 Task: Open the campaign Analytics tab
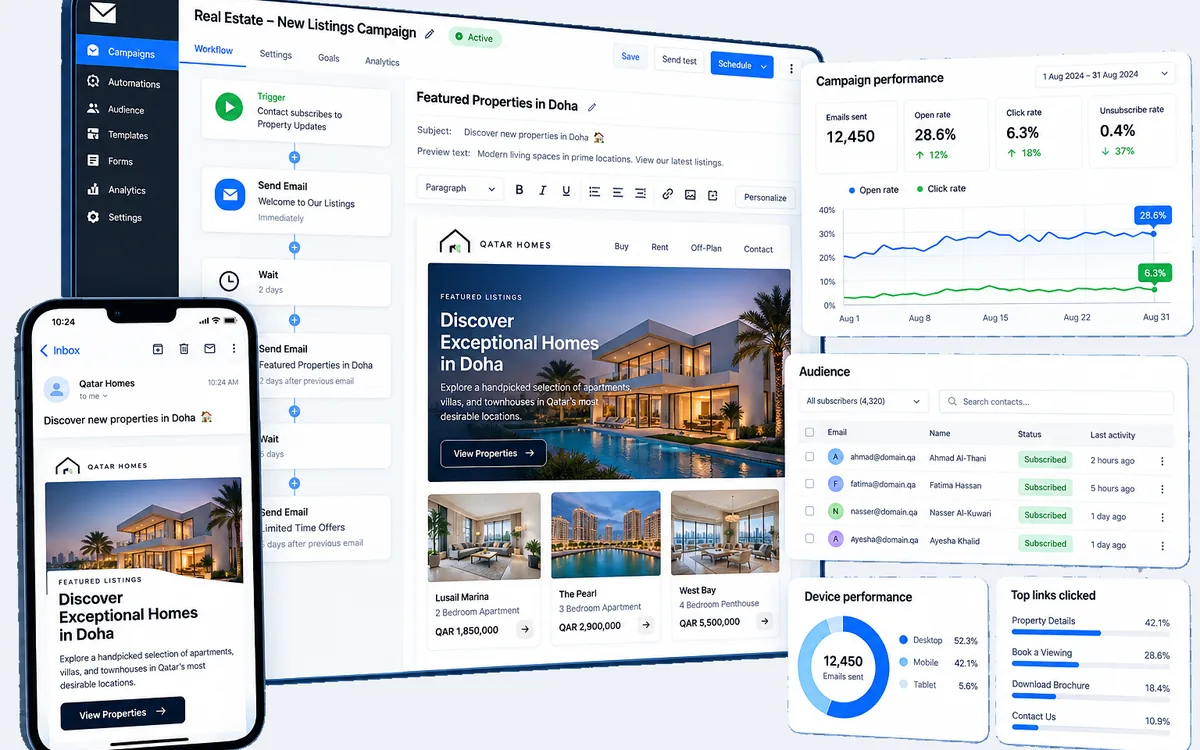click(382, 61)
